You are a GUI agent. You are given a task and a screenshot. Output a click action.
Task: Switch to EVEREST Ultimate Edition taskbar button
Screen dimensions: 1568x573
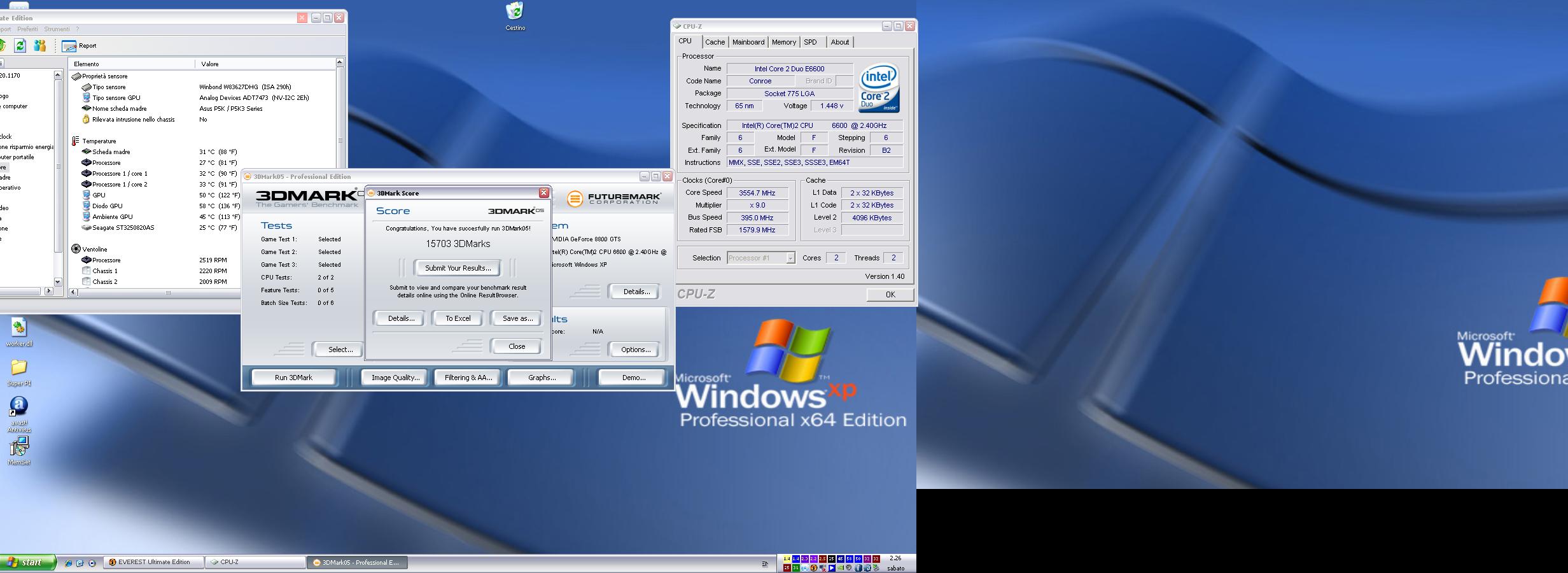click(153, 562)
